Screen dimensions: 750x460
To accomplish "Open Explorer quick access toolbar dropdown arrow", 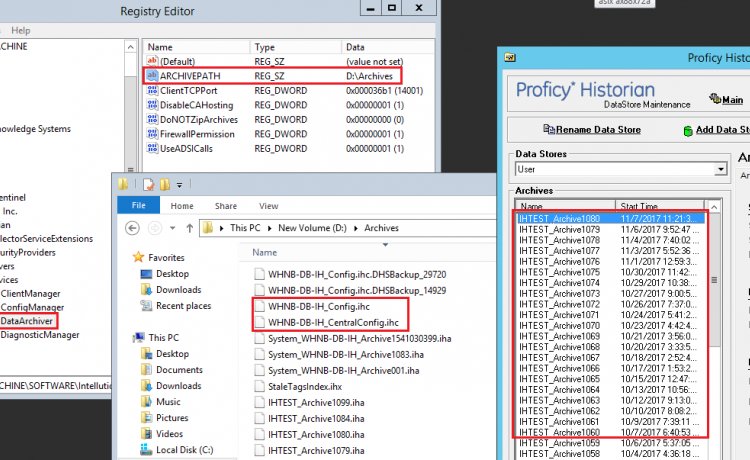I will pos(179,185).
